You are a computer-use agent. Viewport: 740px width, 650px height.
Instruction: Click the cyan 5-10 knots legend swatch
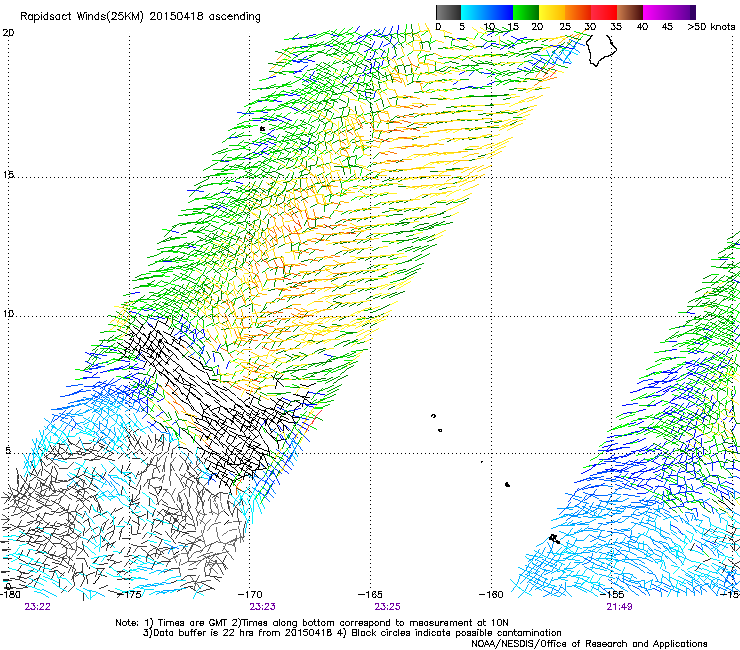point(474,12)
